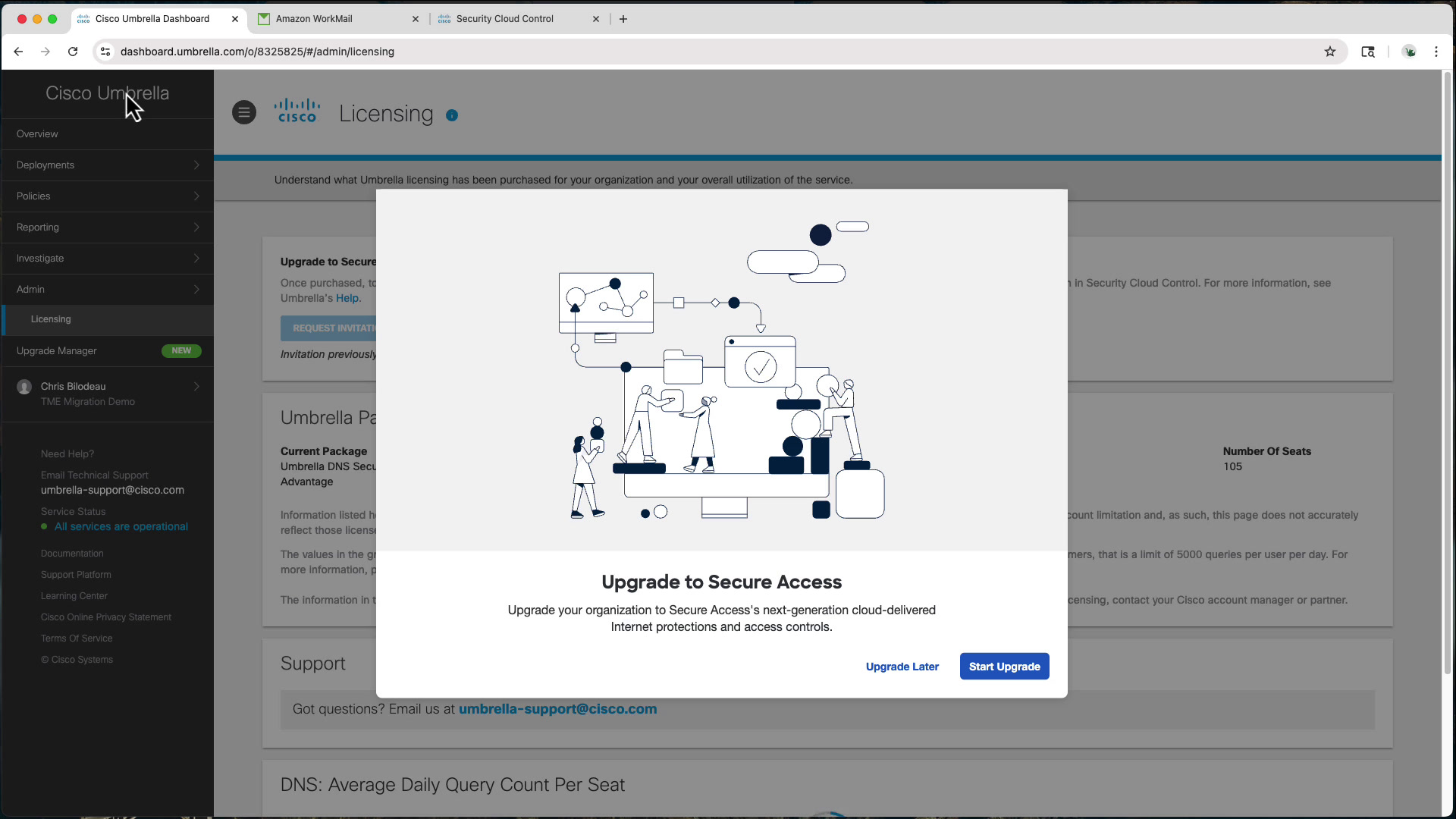Open the Chrome three-dot menu
1456x819 pixels.
[x=1436, y=52]
